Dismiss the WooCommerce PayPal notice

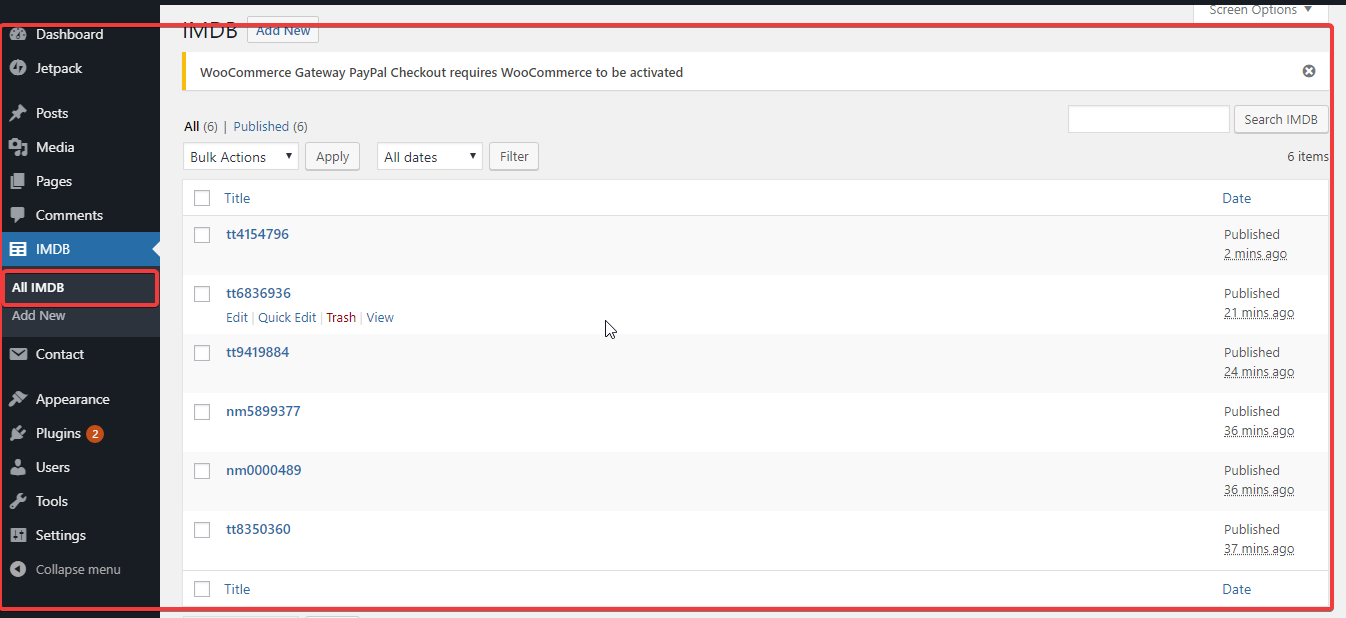pos(1308,71)
